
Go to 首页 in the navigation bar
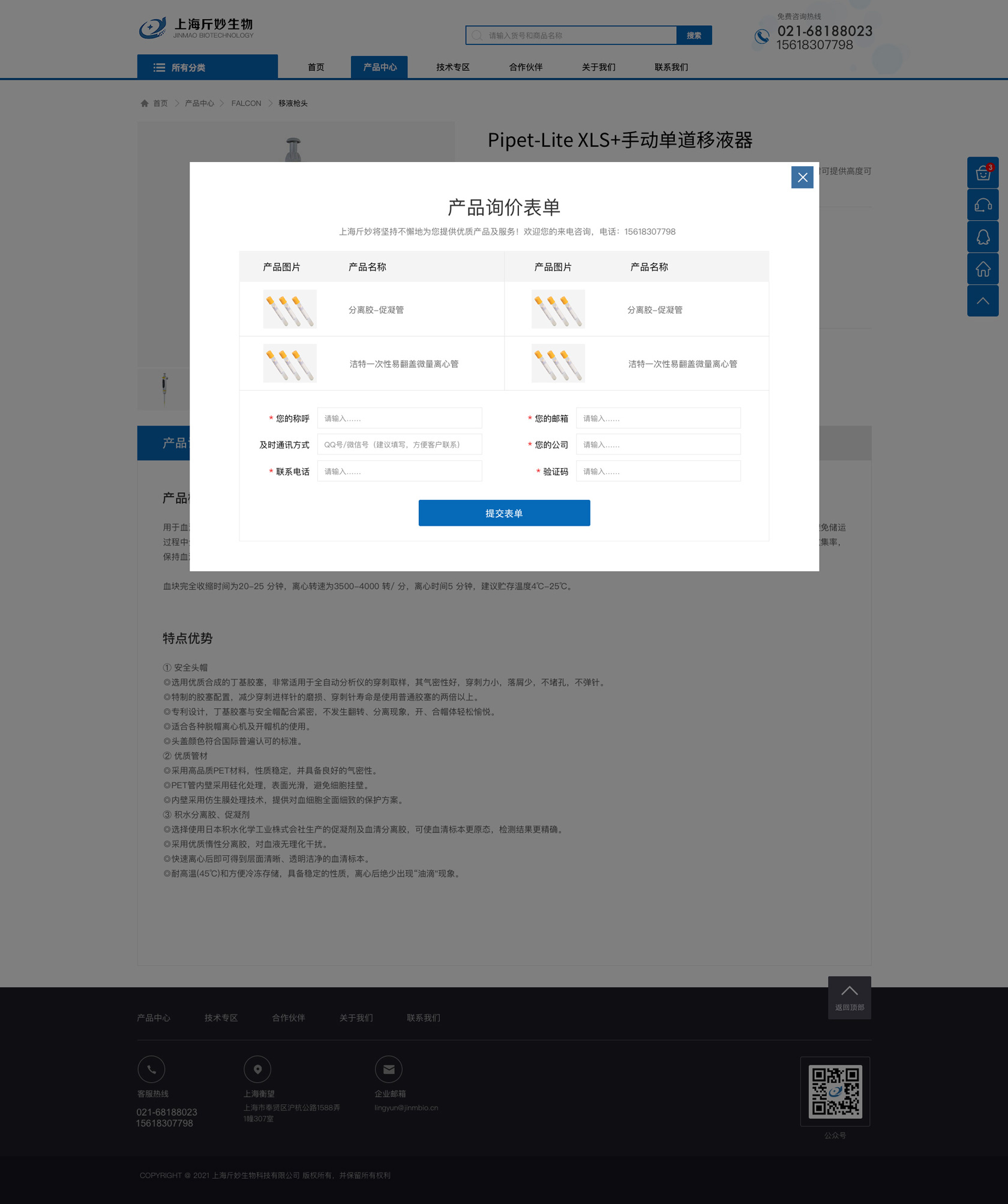point(316,67)
